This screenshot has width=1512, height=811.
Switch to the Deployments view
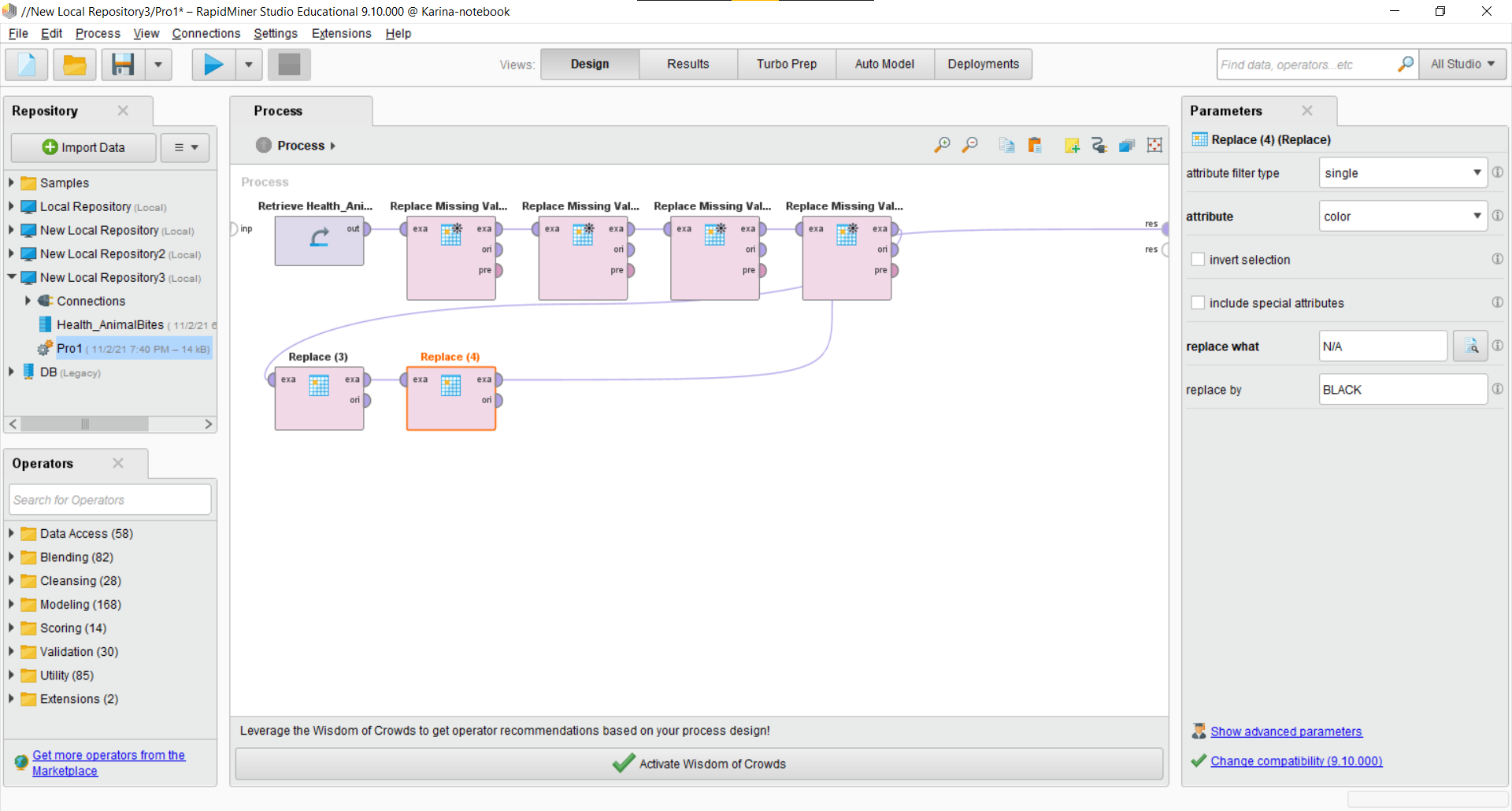pos(983,65)
